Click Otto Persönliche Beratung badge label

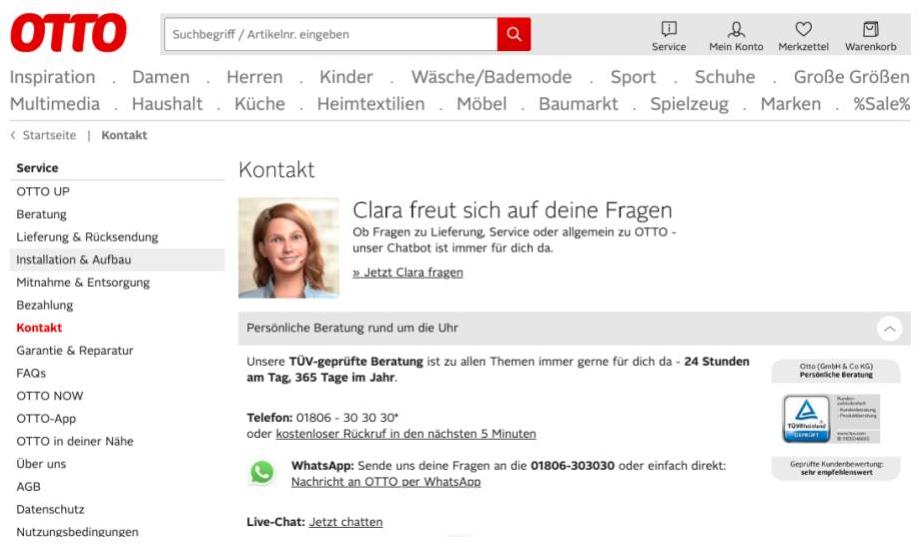tap(836, 370)
